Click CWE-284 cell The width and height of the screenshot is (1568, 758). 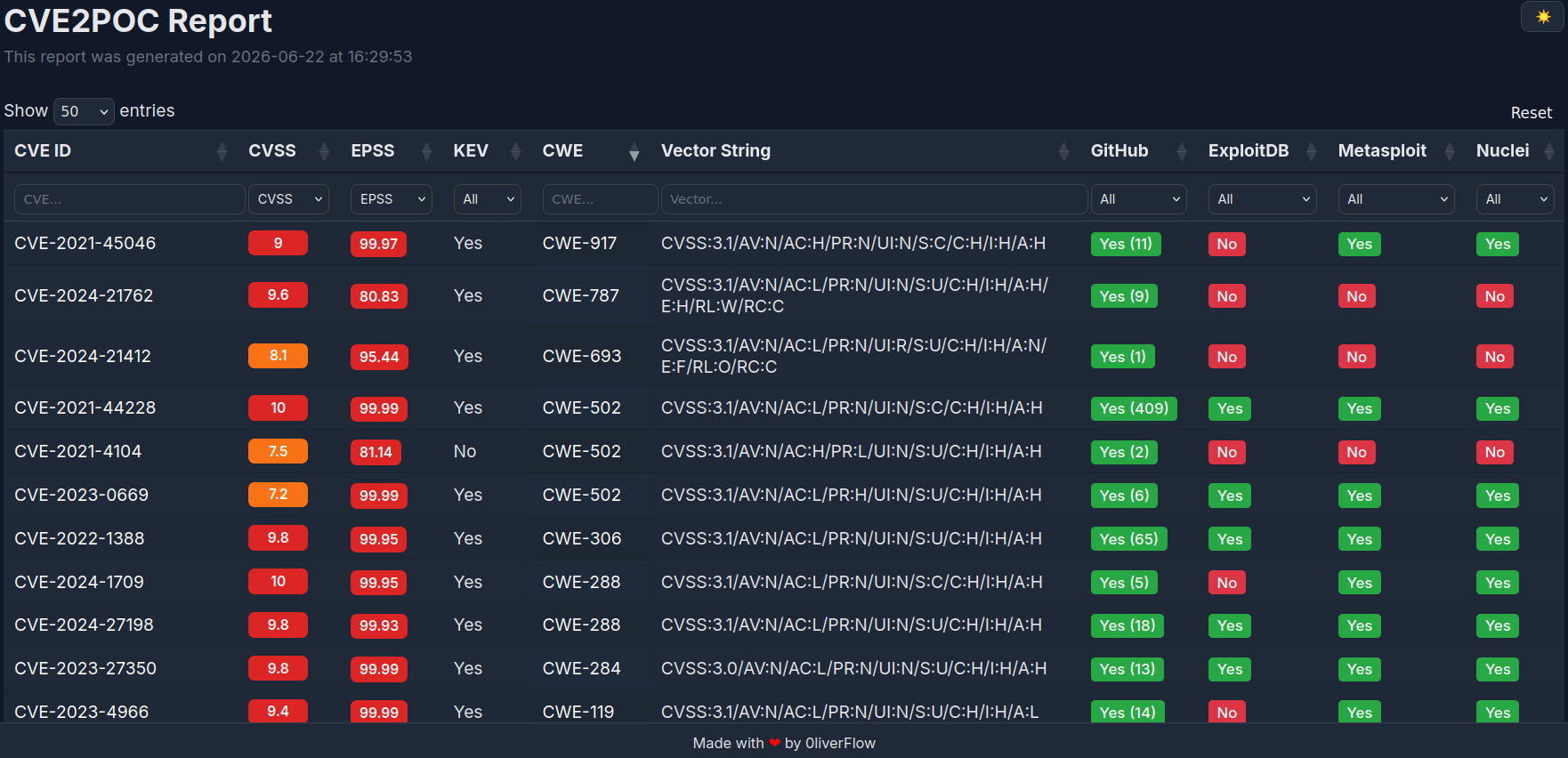(x=582, y=668)
